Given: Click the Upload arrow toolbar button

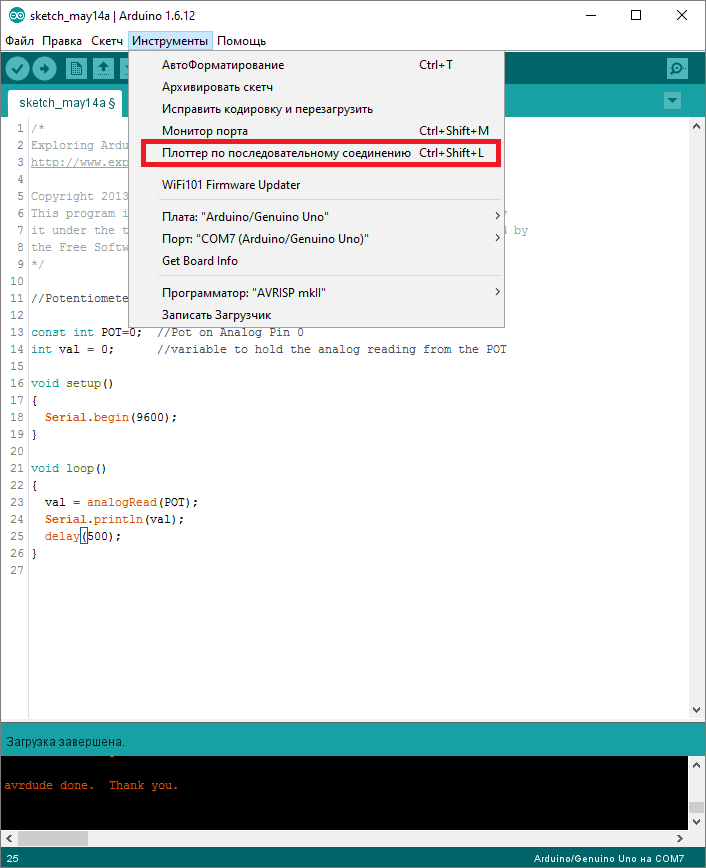Looking at the screenshot, I should [45, 69].
